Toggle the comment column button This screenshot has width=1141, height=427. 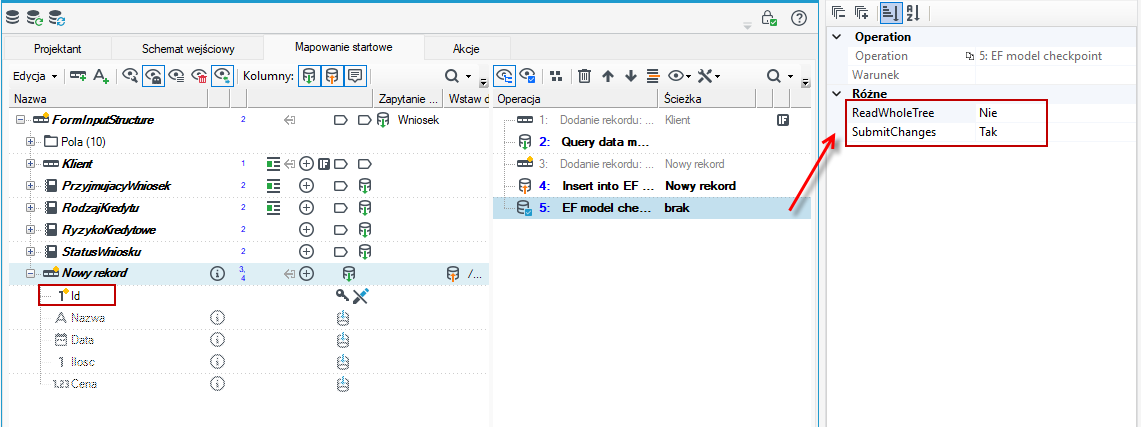(x=354, y=76)
